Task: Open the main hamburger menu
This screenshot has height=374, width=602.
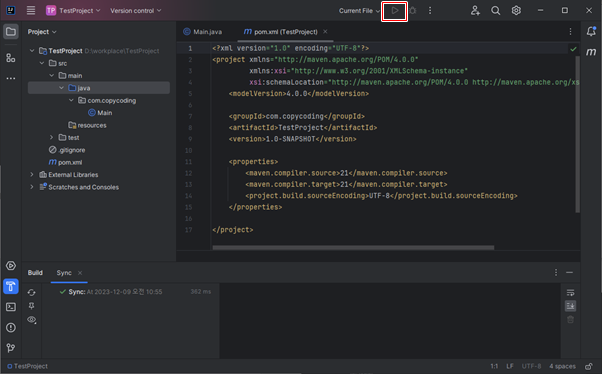Action: click(31, 10)
